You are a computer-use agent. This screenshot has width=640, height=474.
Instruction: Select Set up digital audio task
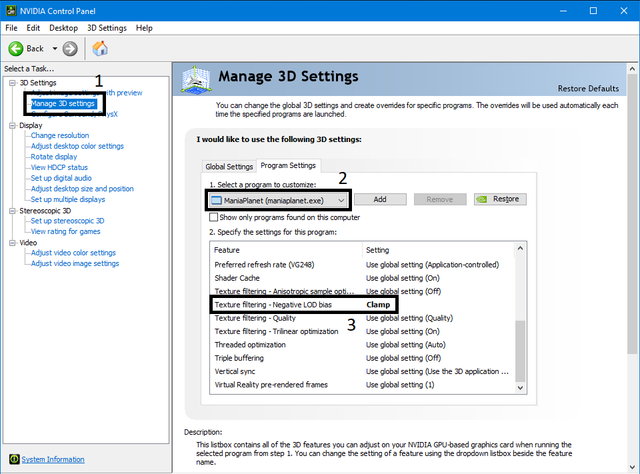tap(61, 178)
